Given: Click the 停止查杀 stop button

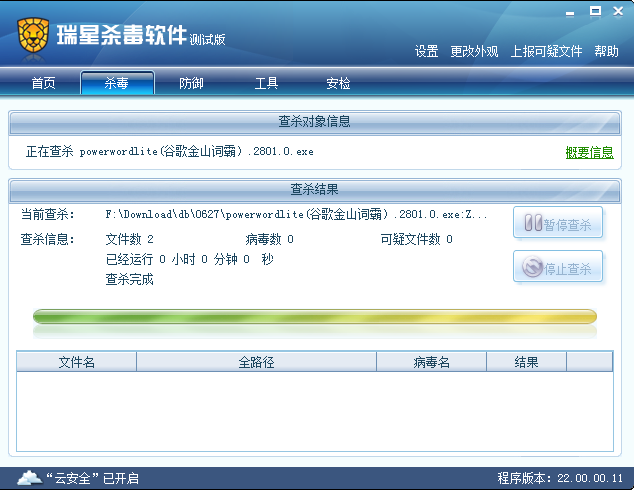Looking at the screenshot, I should pyautogui.click(x=558, y=267).
